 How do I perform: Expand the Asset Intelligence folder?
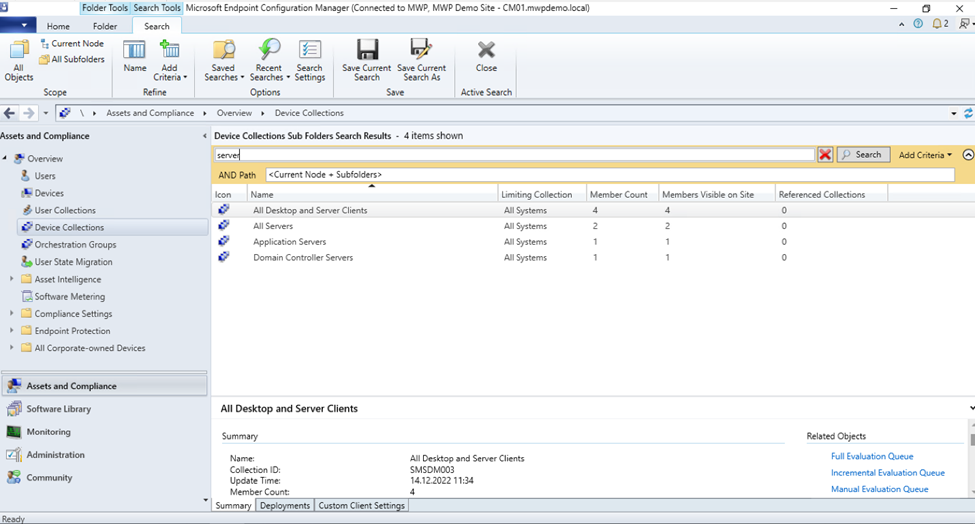[x=11, y=279]
